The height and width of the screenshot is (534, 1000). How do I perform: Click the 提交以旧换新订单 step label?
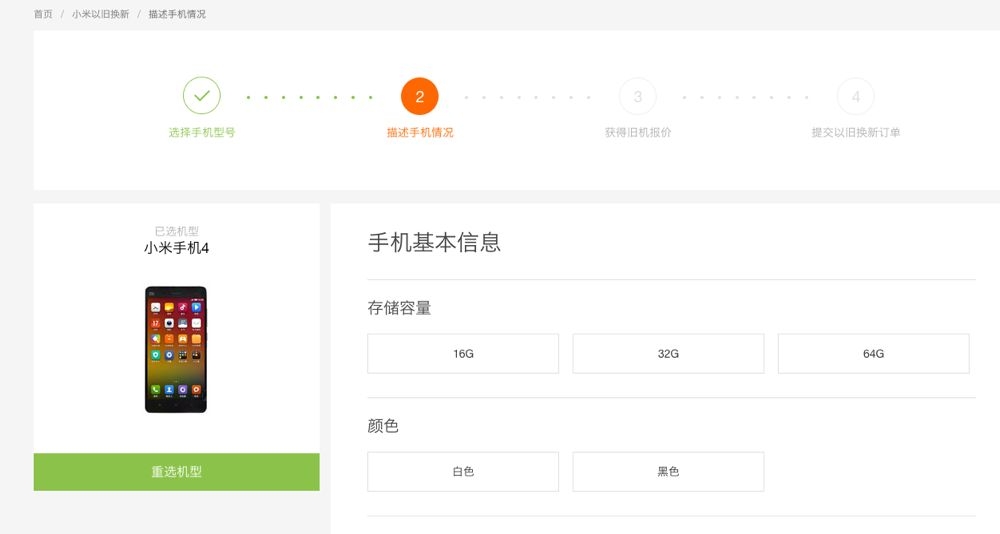[x=855, y=133]
